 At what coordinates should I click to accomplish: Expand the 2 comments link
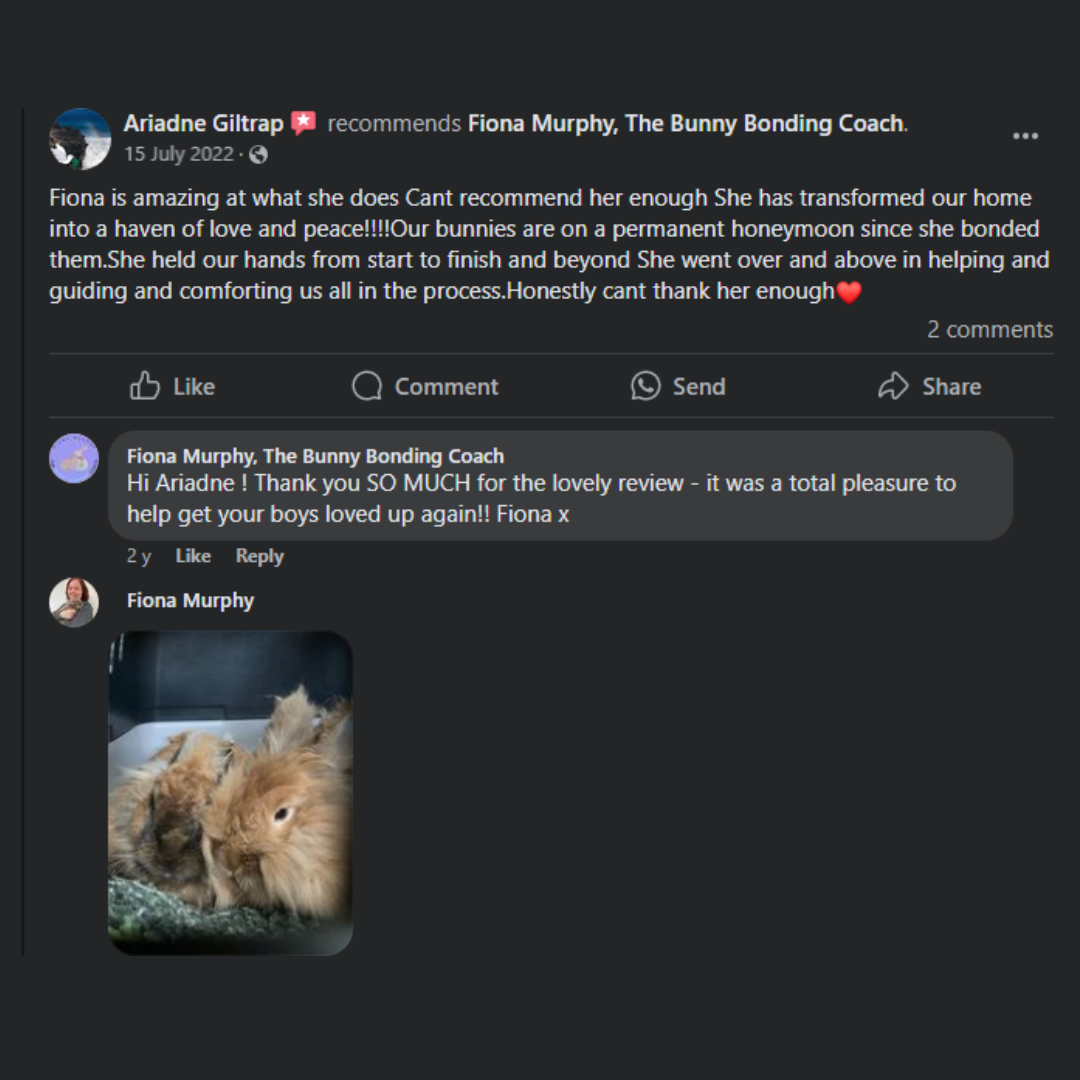pos(989,329)
